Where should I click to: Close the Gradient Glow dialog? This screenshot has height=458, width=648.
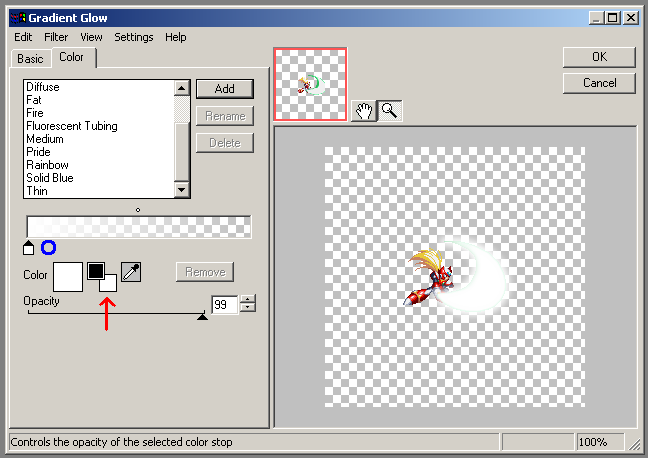point(631,18)
